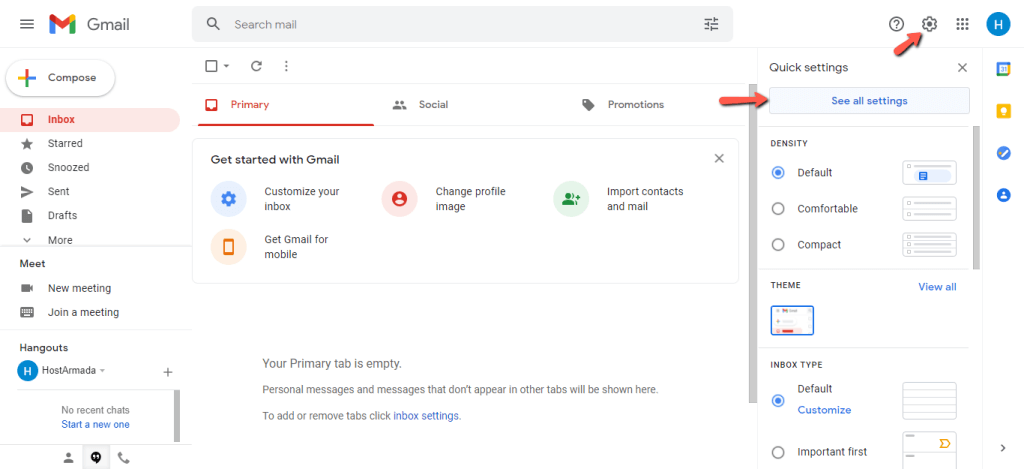Image resolution: width=1024 pixels, height=469 pixels.
Task: Open the Google apps grid
Action: pos(962,24)
